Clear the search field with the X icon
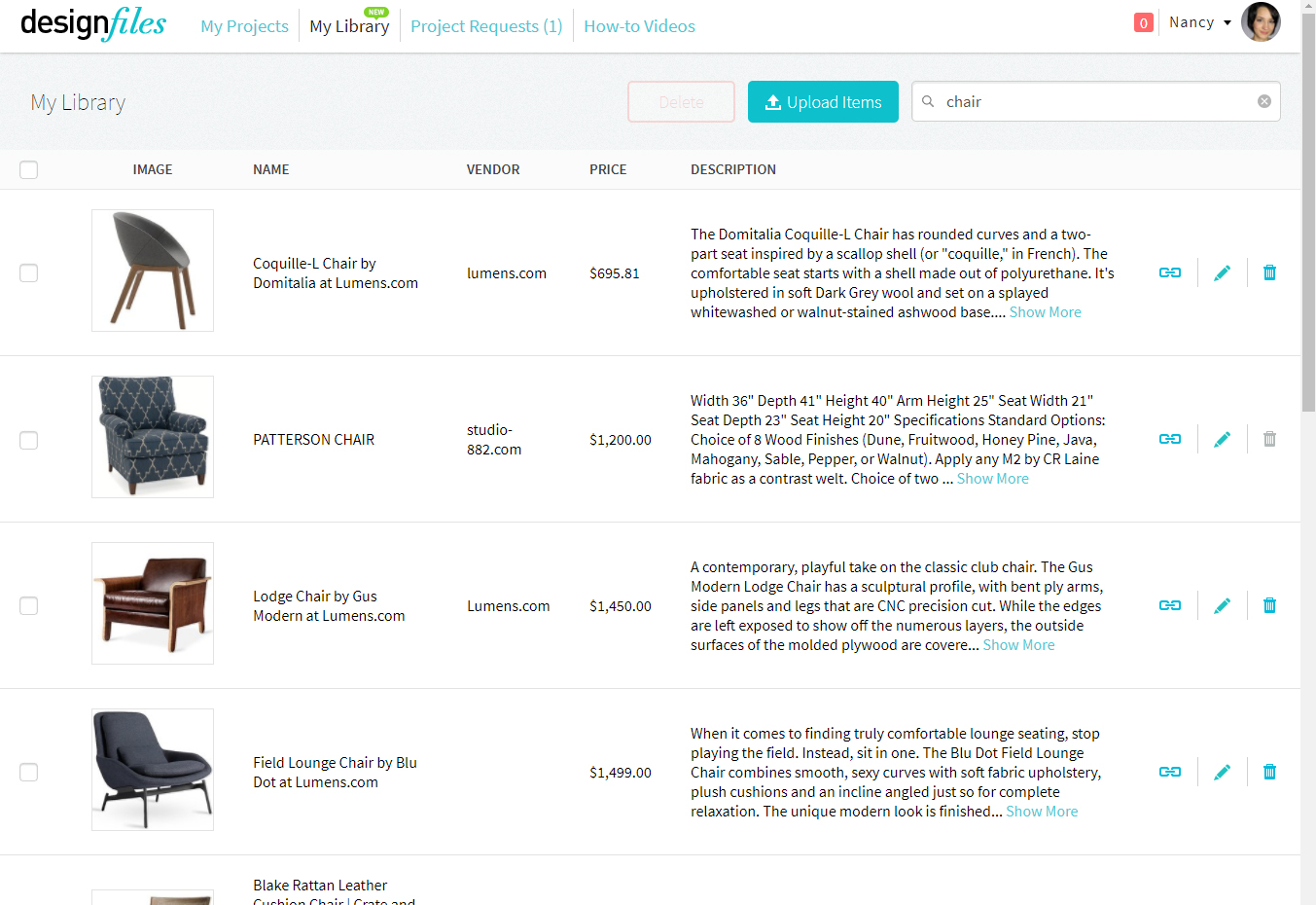The width and height of the screenshot is (1316, 905). [1263, 100]
